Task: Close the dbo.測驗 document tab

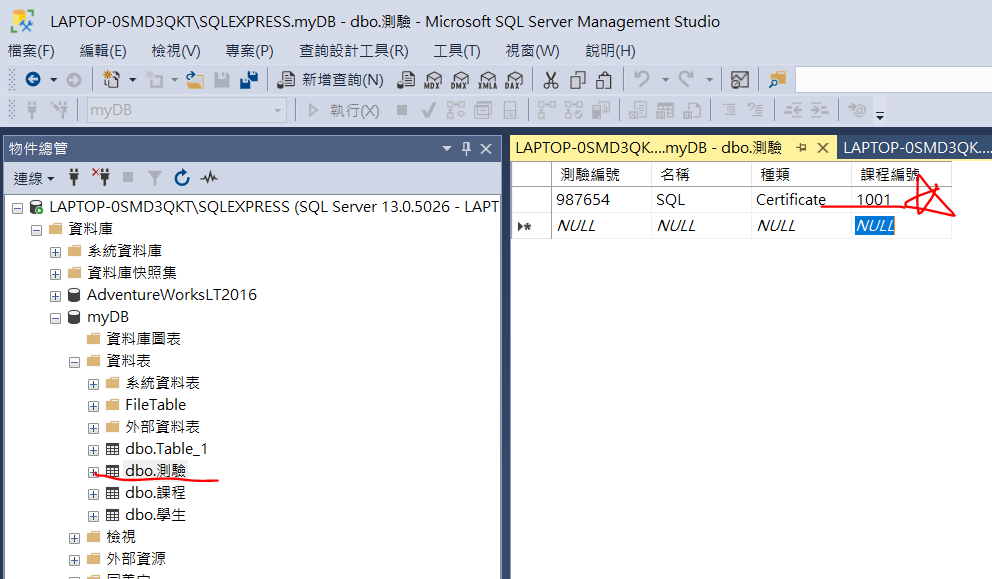Action: point(822,148)
